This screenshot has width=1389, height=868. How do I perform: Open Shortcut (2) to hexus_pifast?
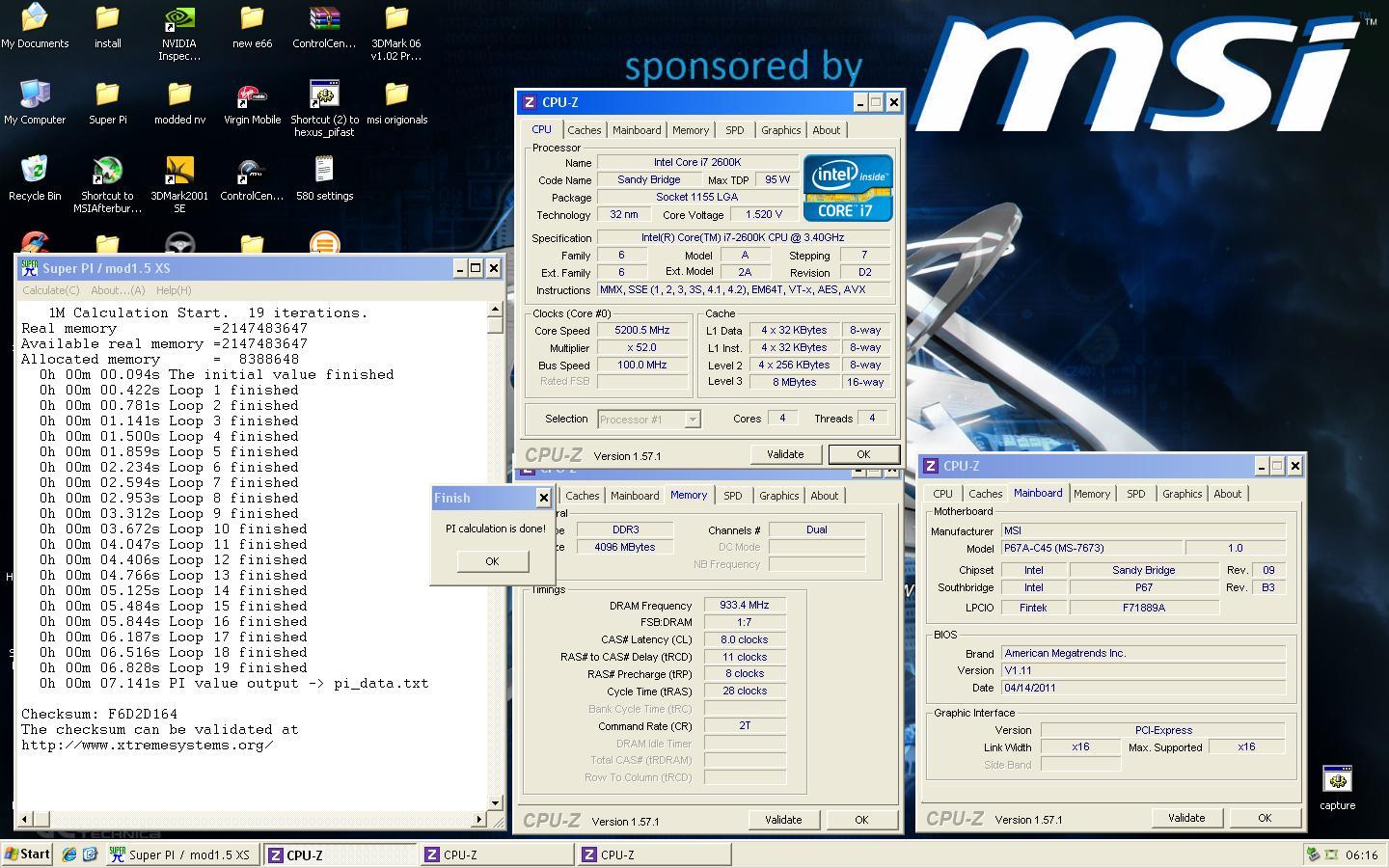click(324, 109)
